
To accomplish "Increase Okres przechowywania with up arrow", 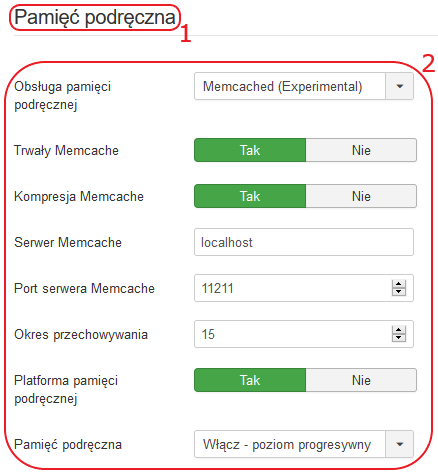I will click(x=399, y=330).
